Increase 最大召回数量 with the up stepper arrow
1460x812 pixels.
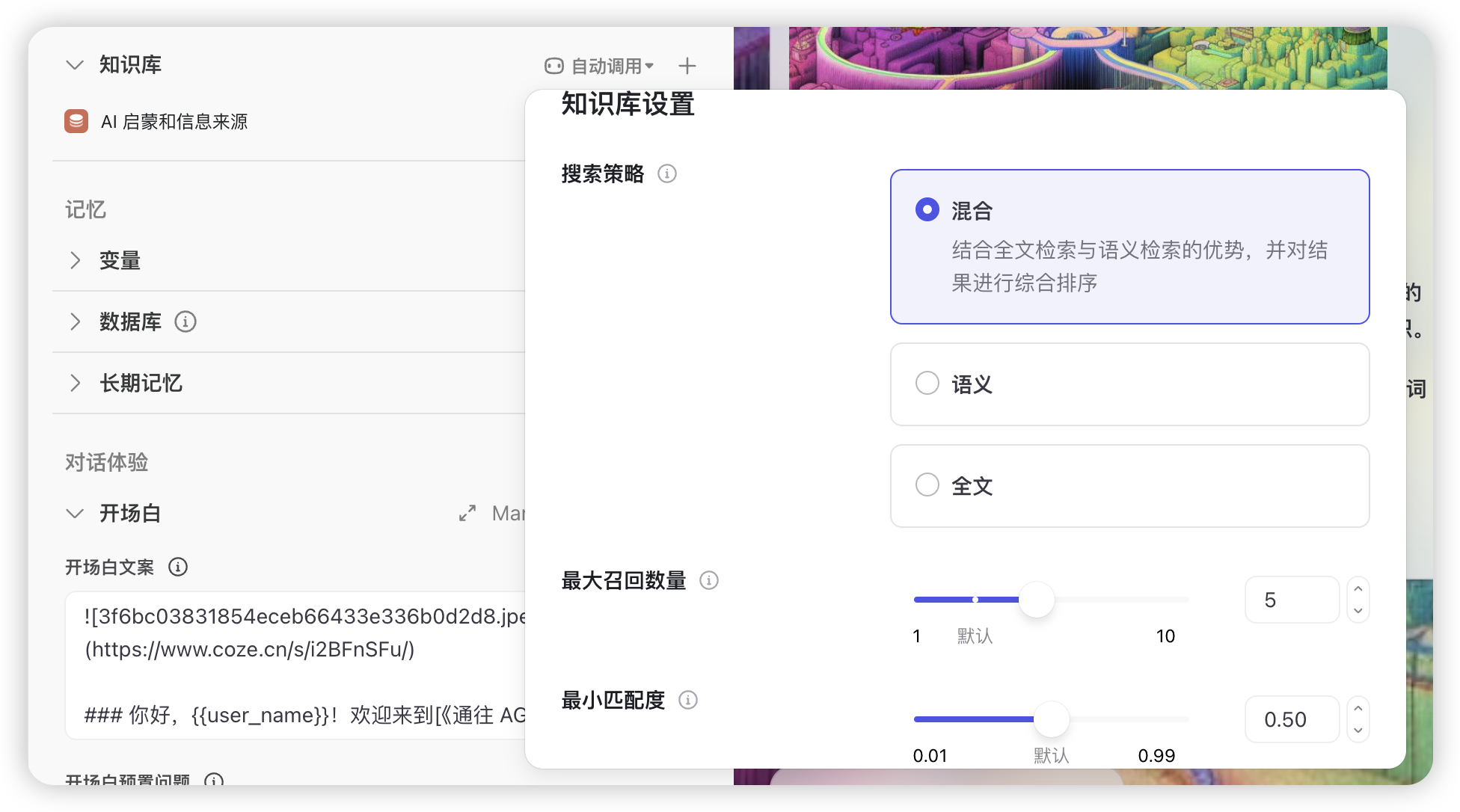click(1358, 589)
